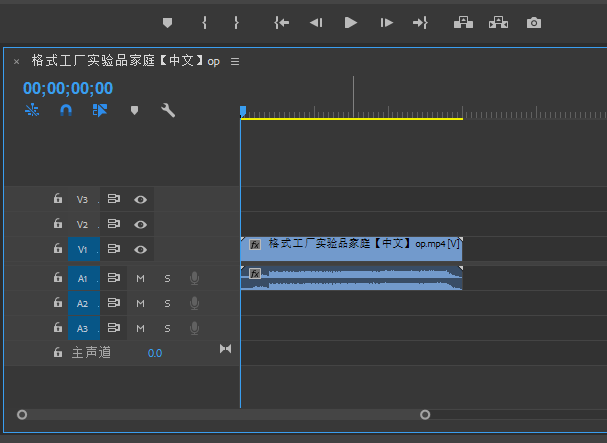This screenshot has width=607, height=443.
Task: Click Play in the transport controls
Action: click(351, 22)
